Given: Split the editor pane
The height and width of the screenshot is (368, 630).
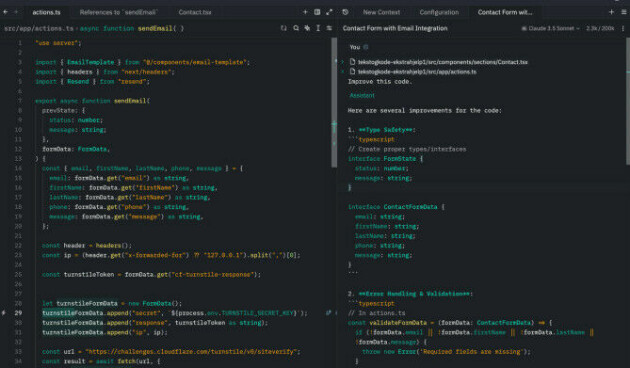Looking at the screenshot, I should [x=317, y=12].
